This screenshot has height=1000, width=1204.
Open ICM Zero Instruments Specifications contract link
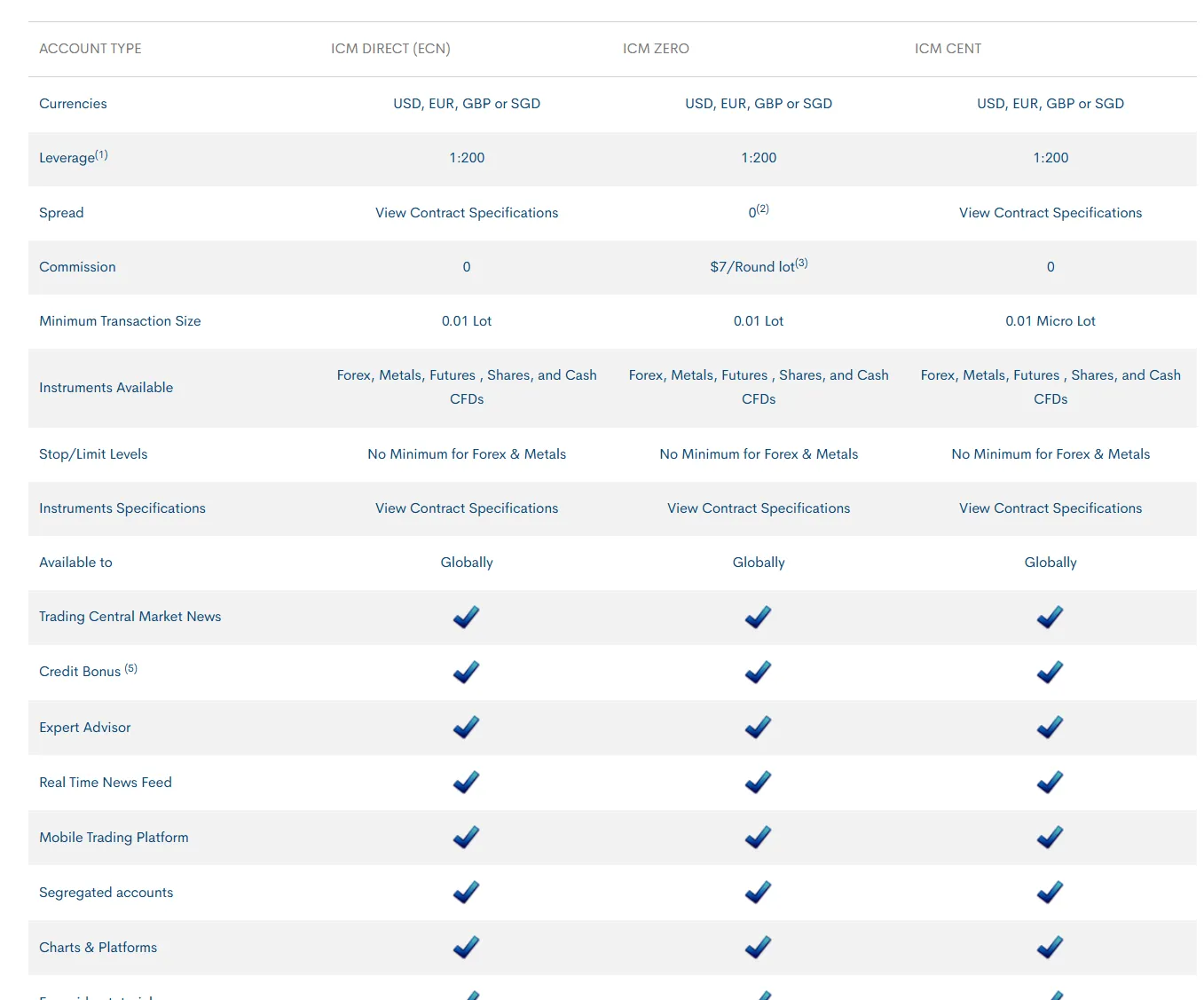(x=759, y=508)
